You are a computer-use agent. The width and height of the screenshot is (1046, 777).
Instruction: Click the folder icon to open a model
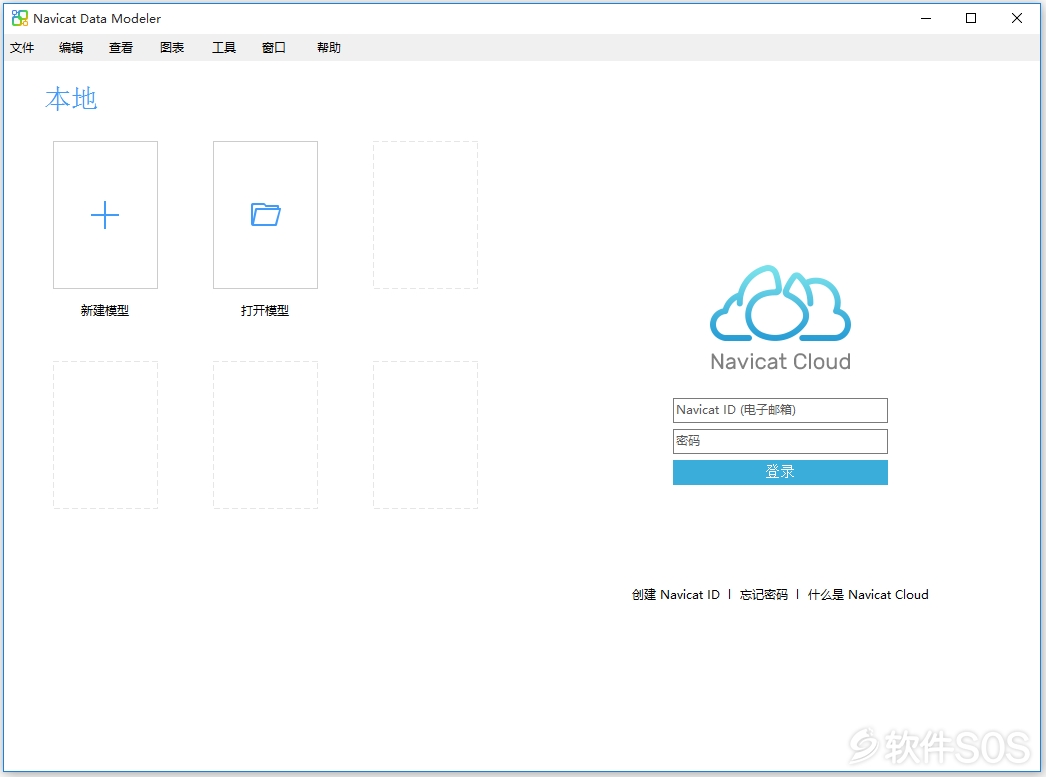pyautogui.click(x=266, y=214)
